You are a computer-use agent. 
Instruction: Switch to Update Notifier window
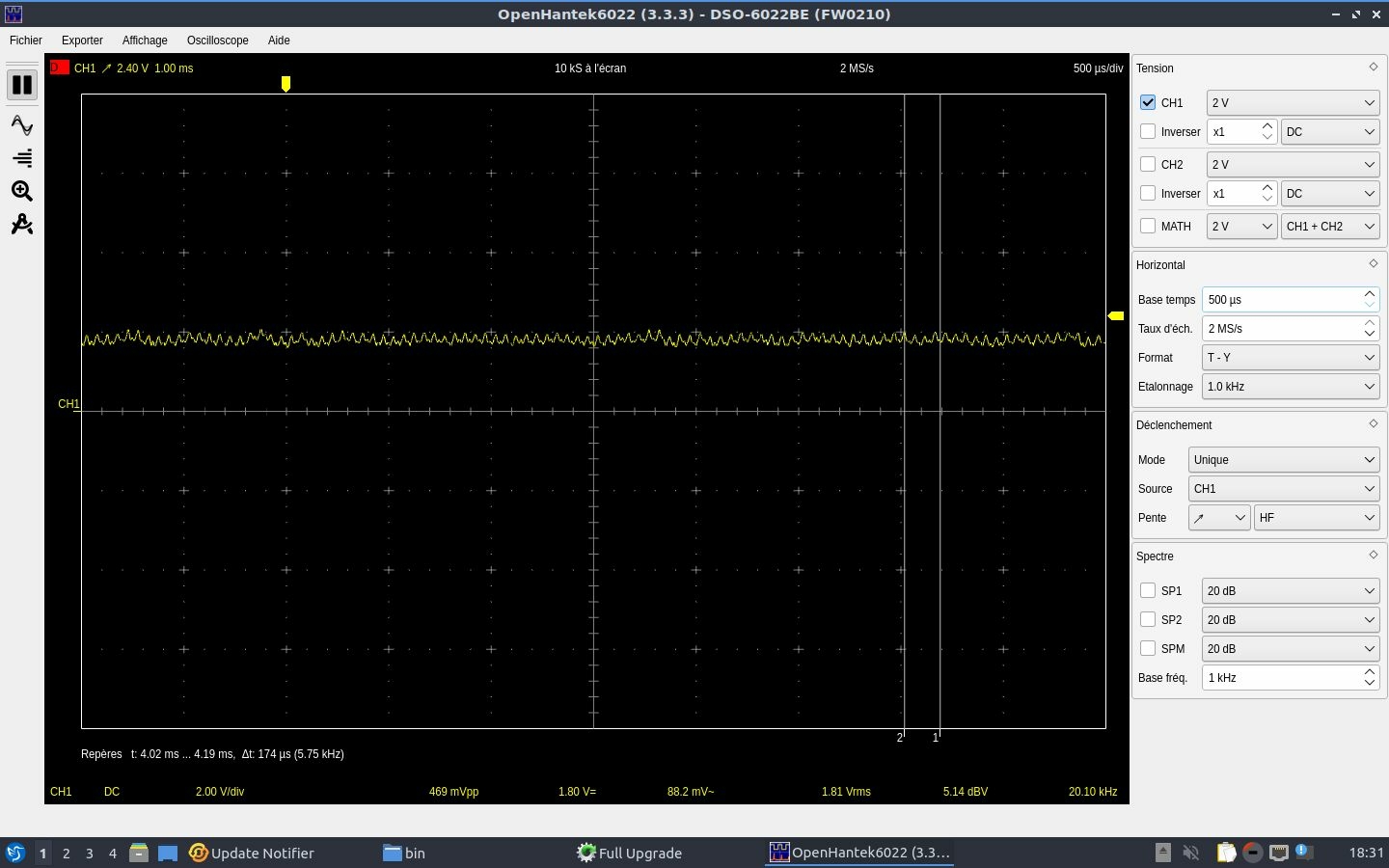click(x=252, y=853)
